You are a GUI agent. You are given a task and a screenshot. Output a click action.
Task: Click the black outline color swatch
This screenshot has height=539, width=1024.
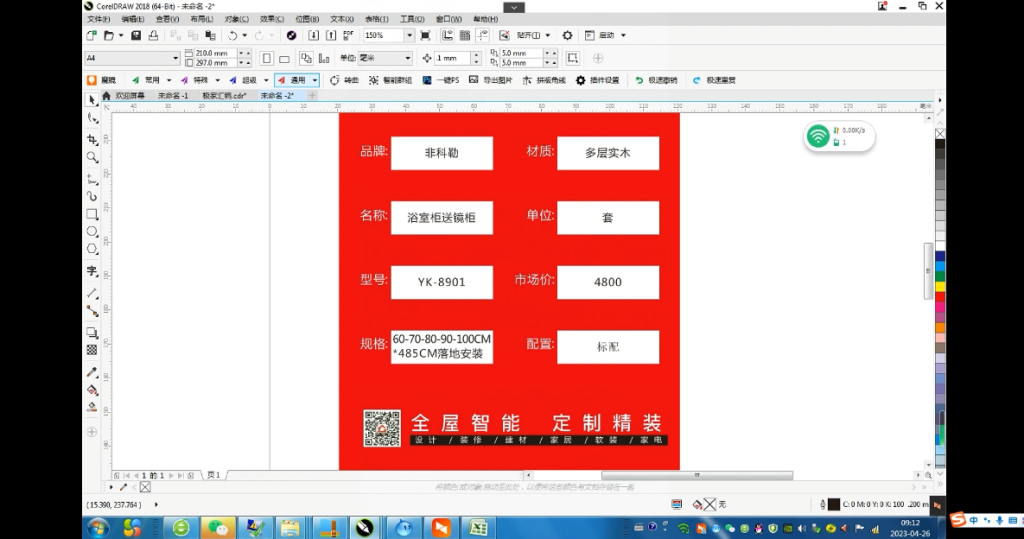tap(834, 504)
